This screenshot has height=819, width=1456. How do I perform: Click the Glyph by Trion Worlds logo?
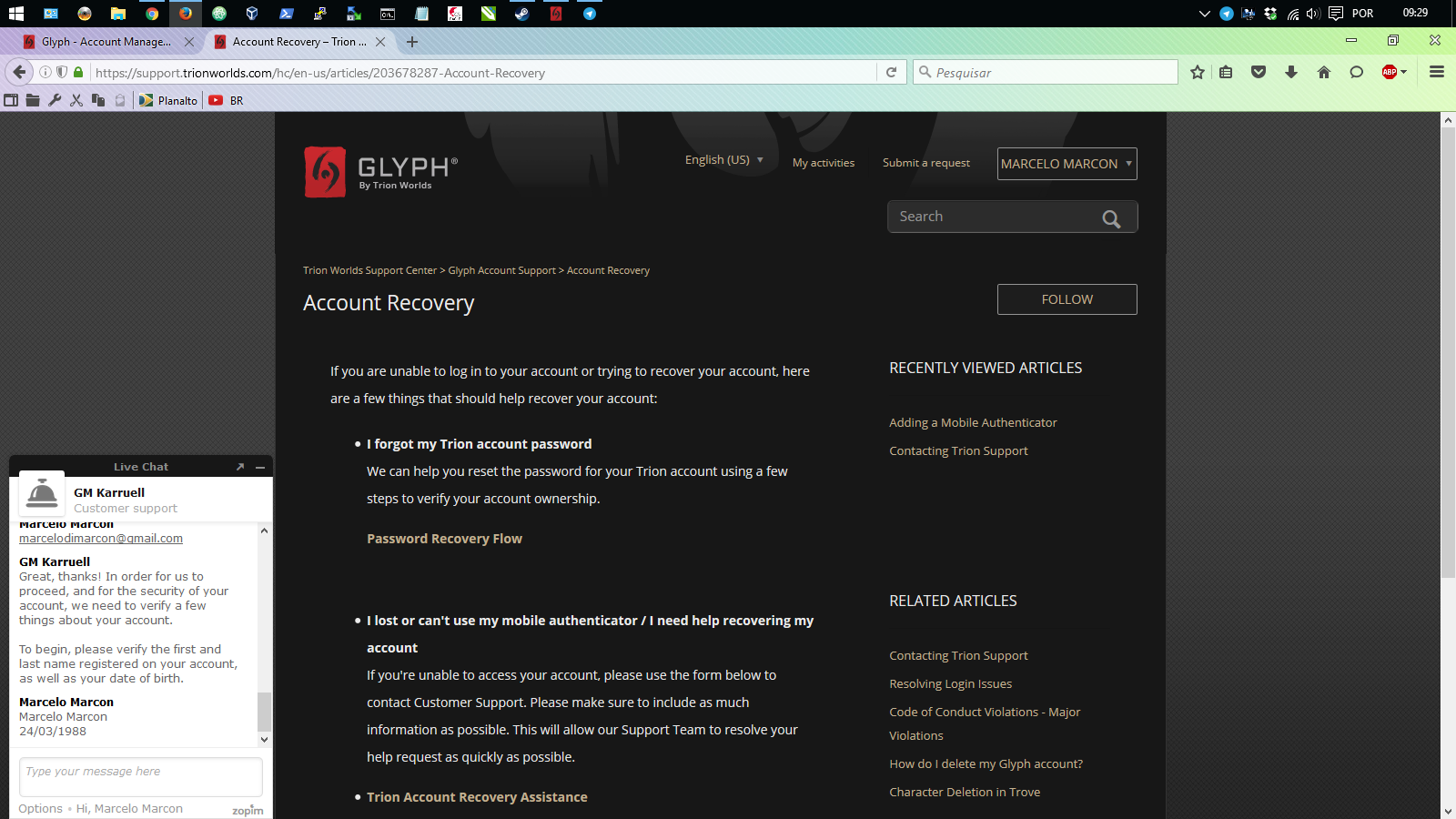tap(380, 172)
